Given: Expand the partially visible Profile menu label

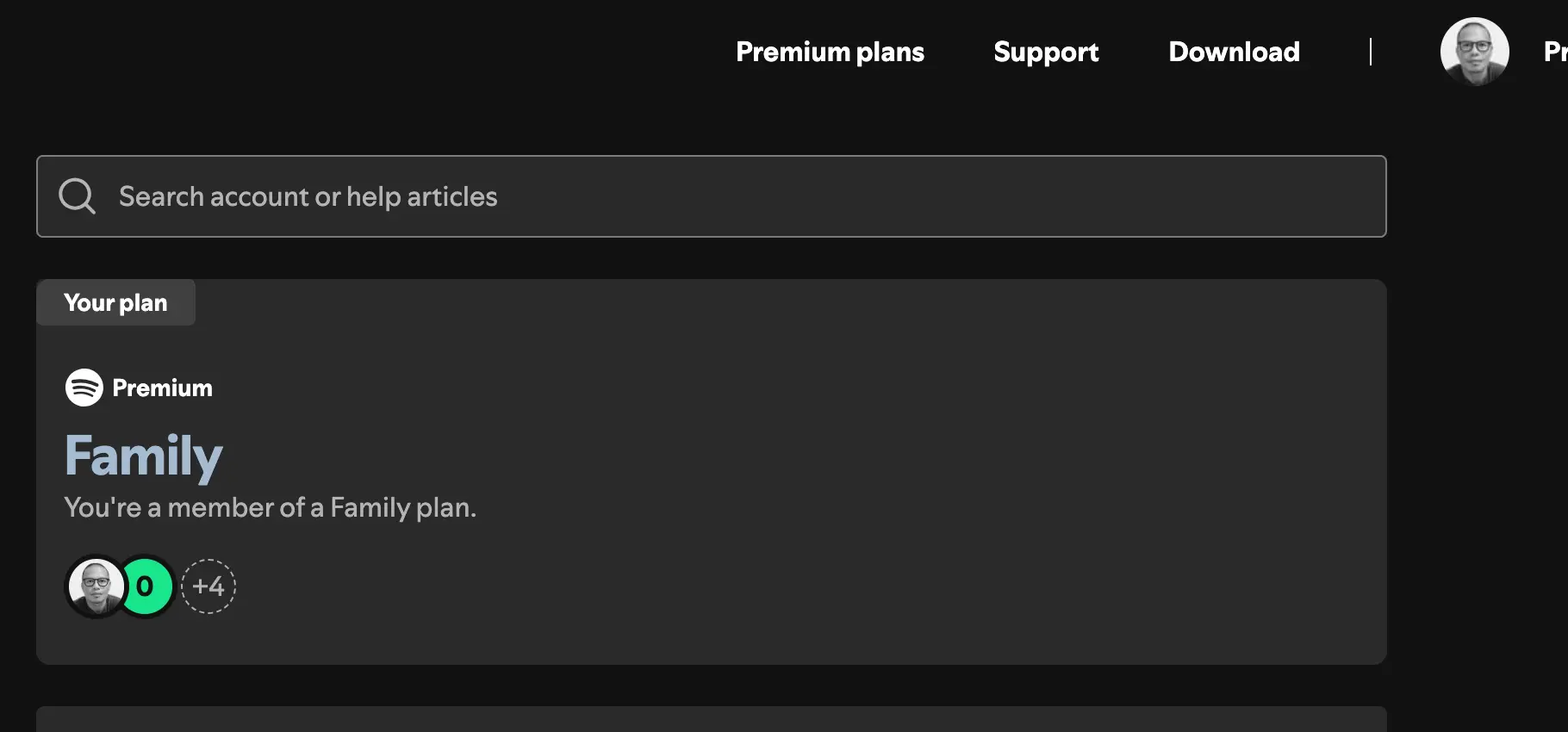Looking at the screenshot, I should [1555, 52].
